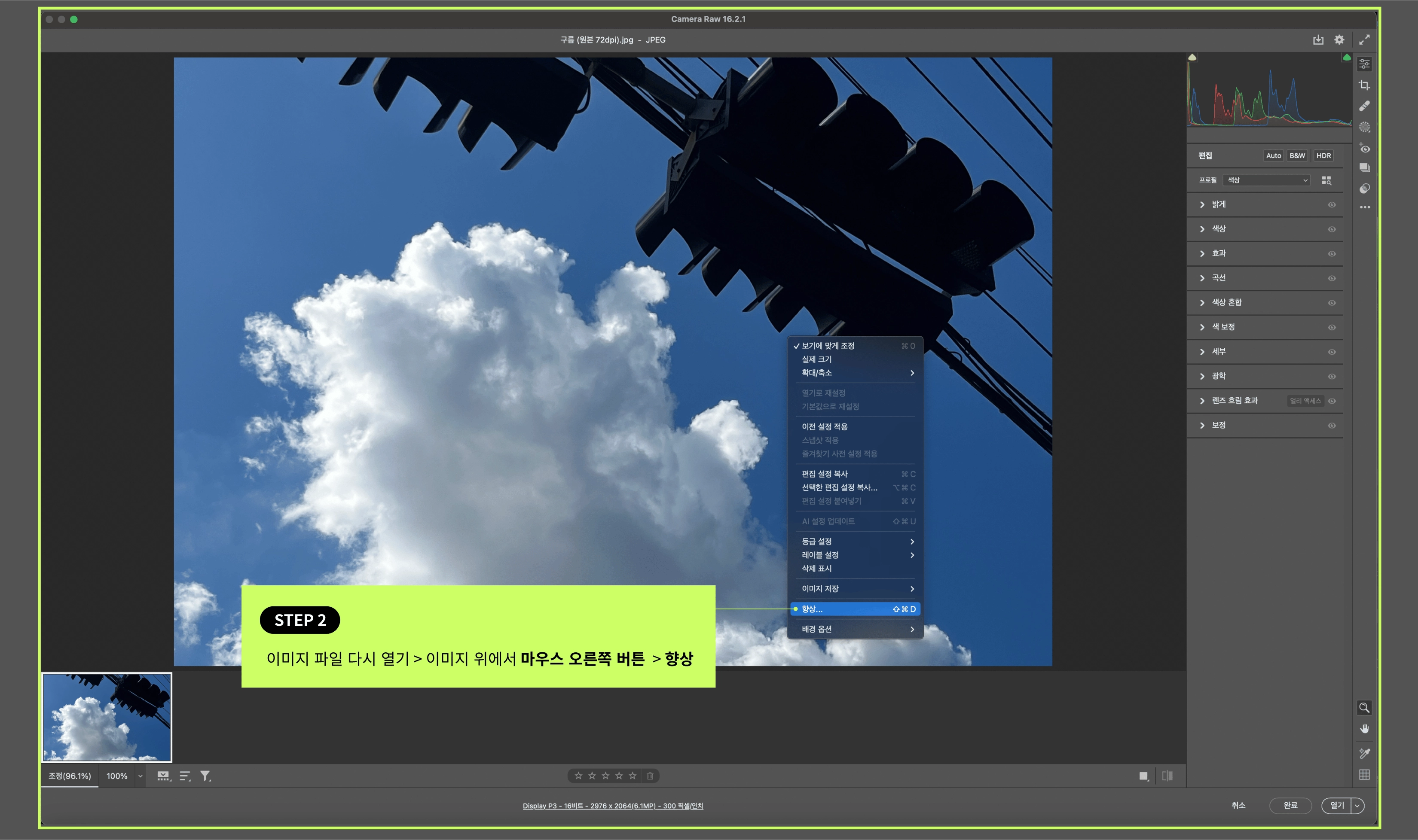Toggle visibility eye for 밝게 panel
The height and width of the screenshot is (840, 1418).
[x=1331, y=205]
